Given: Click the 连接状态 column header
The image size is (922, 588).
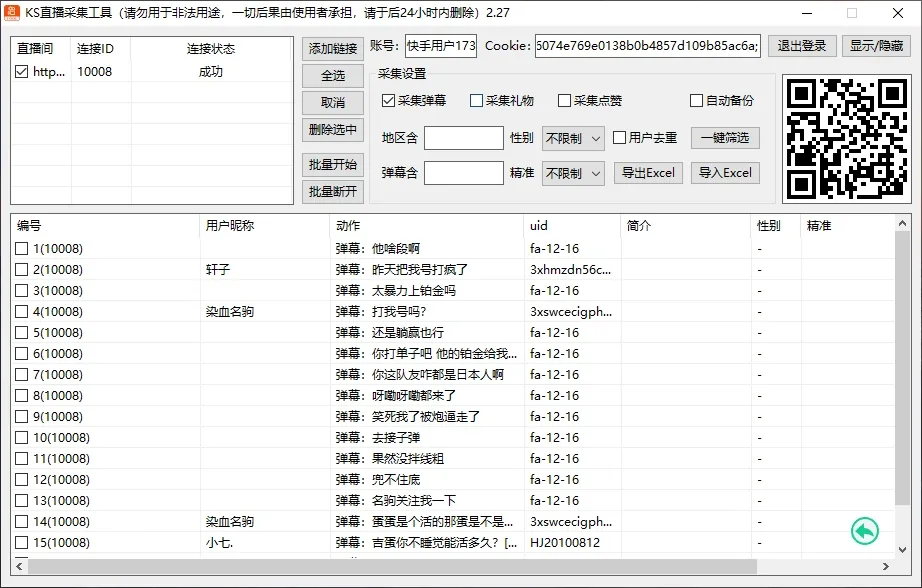Looking at the screenshot, I should click(x=211, y=49).
